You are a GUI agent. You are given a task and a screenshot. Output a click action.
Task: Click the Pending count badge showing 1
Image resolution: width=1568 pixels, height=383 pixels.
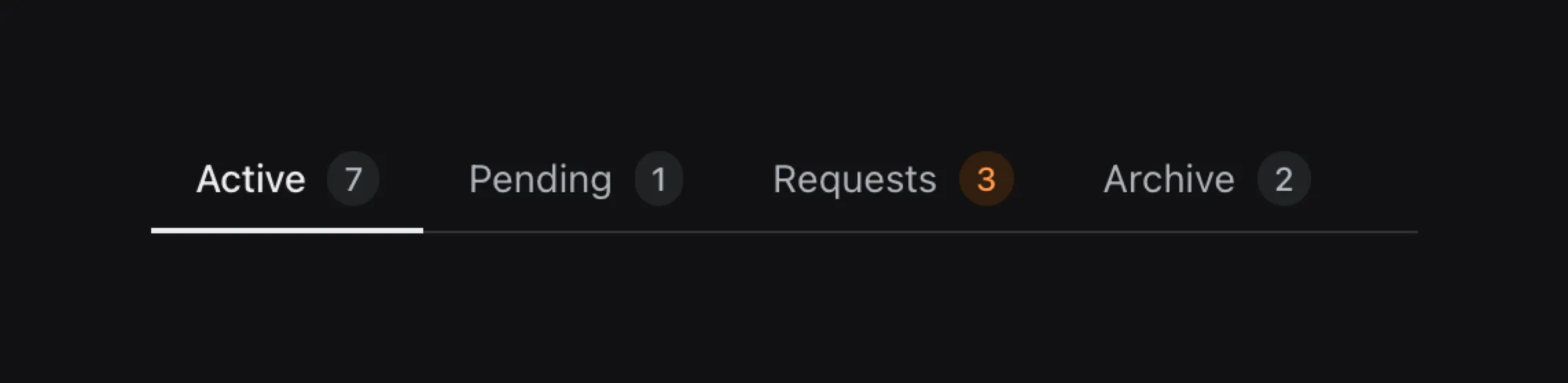658,179
